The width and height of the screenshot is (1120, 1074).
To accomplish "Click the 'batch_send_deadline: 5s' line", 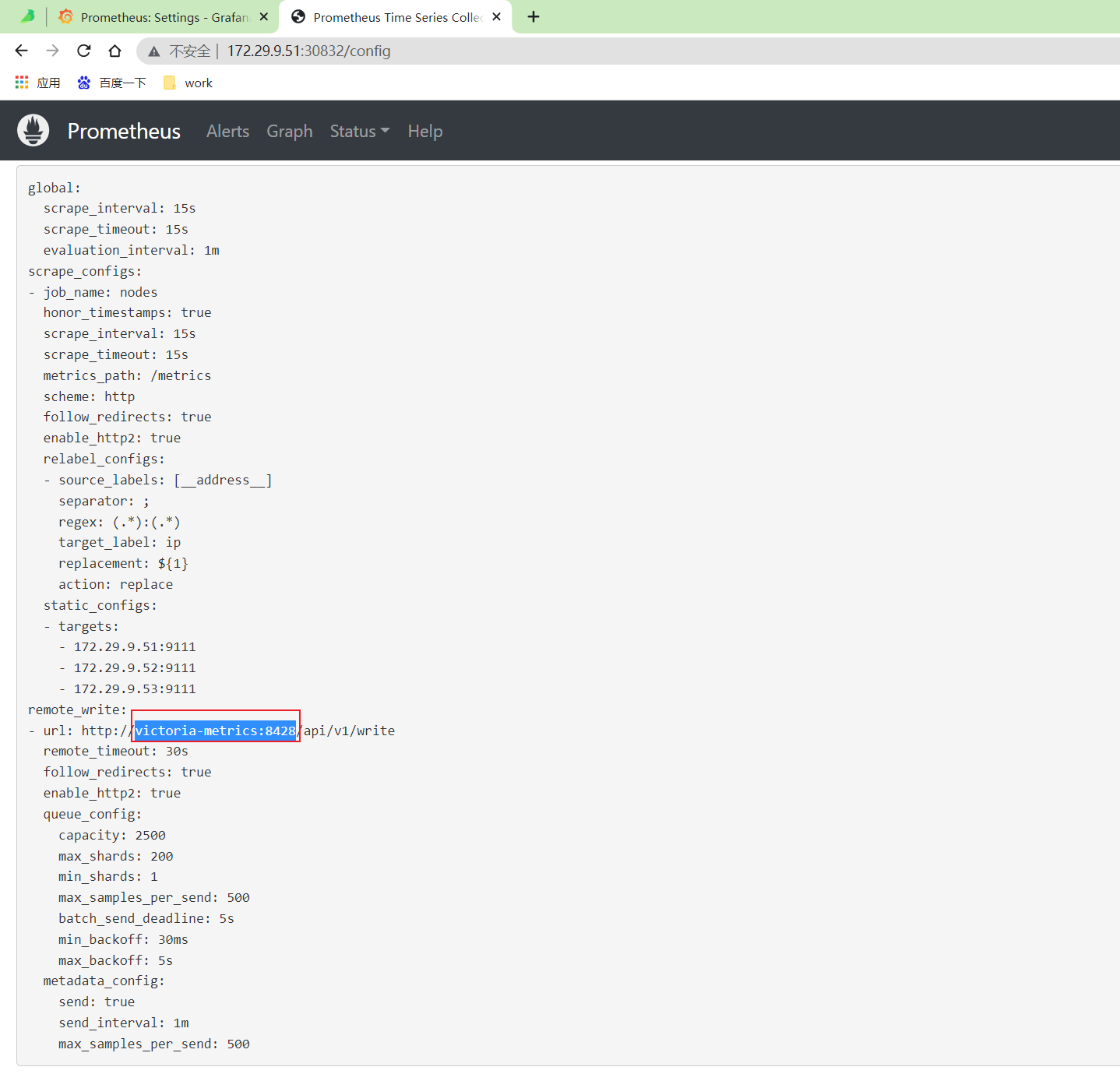I will click(x=146, y=918).
